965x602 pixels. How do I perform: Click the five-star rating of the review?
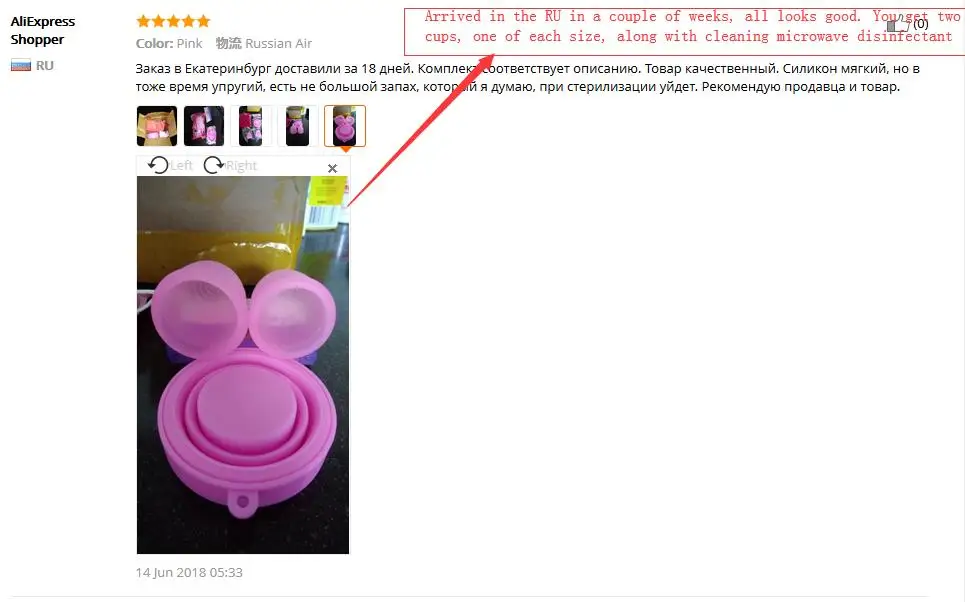173,22
